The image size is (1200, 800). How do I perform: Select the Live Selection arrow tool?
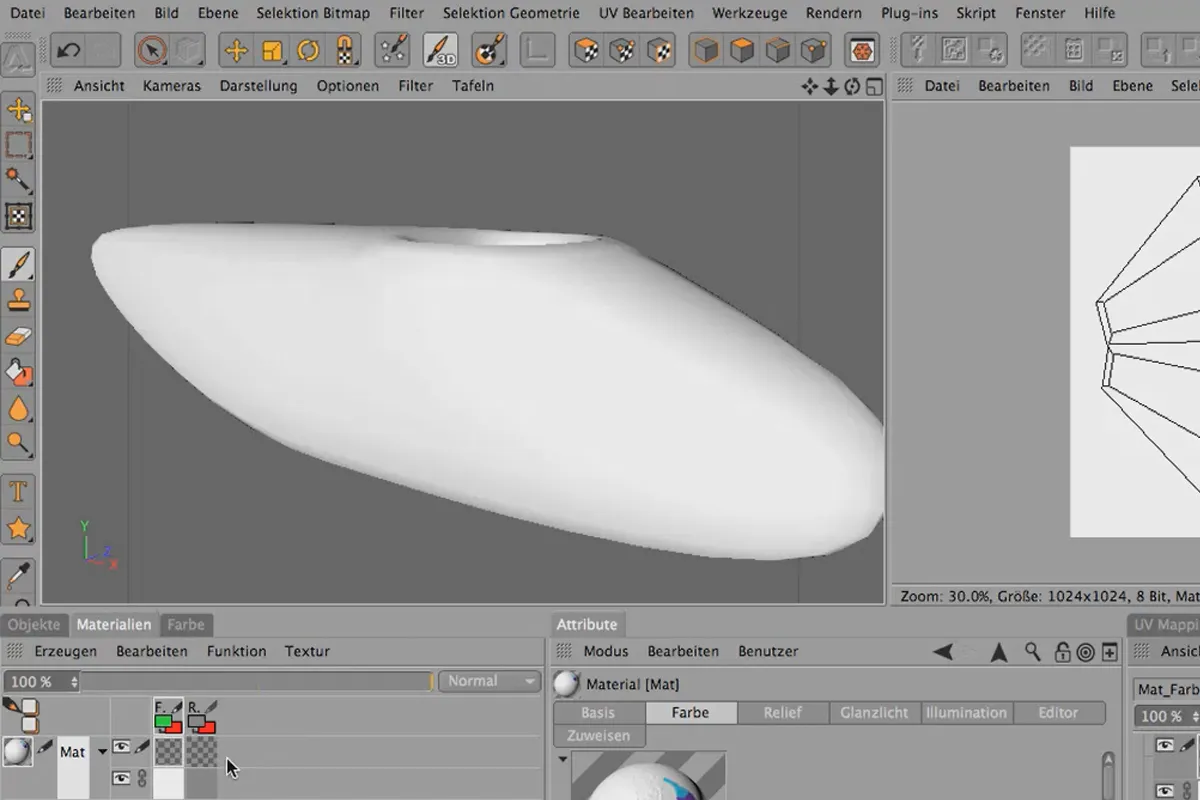[x=152, y=50]
